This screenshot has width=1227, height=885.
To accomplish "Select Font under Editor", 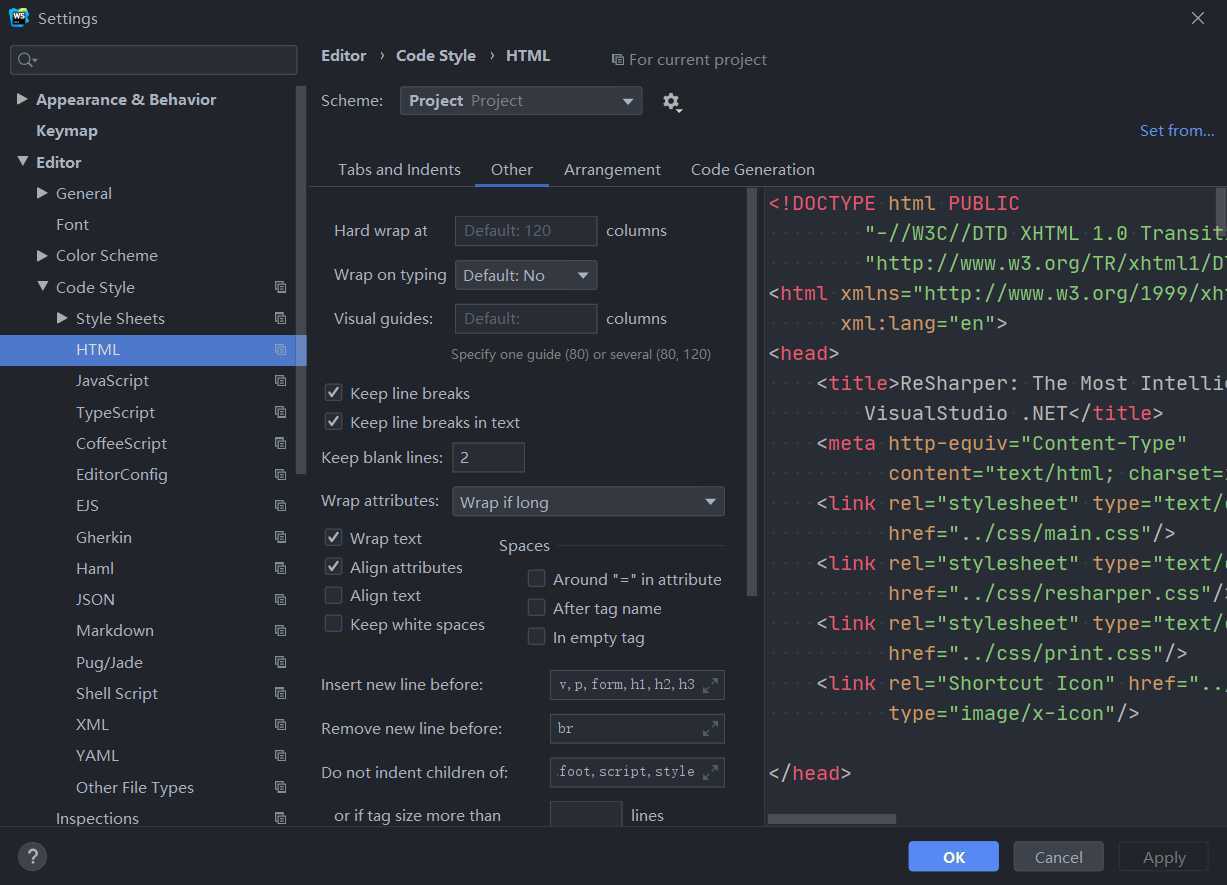I will pyautogui.click(x=72, y=225).
